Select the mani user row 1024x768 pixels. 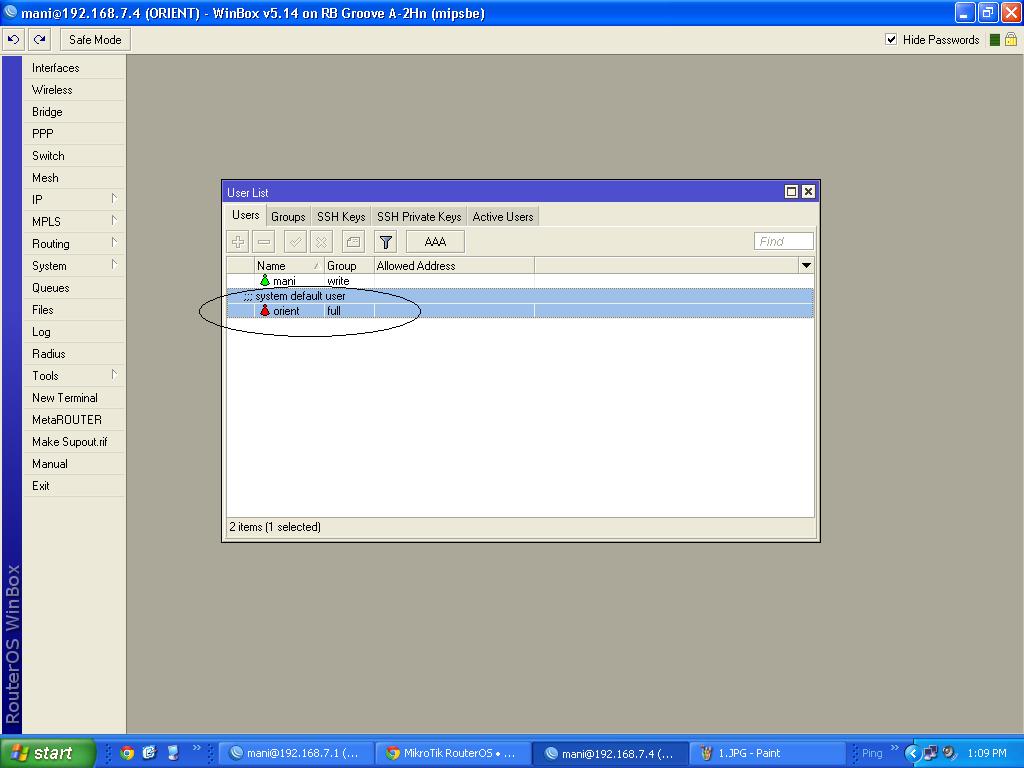(520, 281)
